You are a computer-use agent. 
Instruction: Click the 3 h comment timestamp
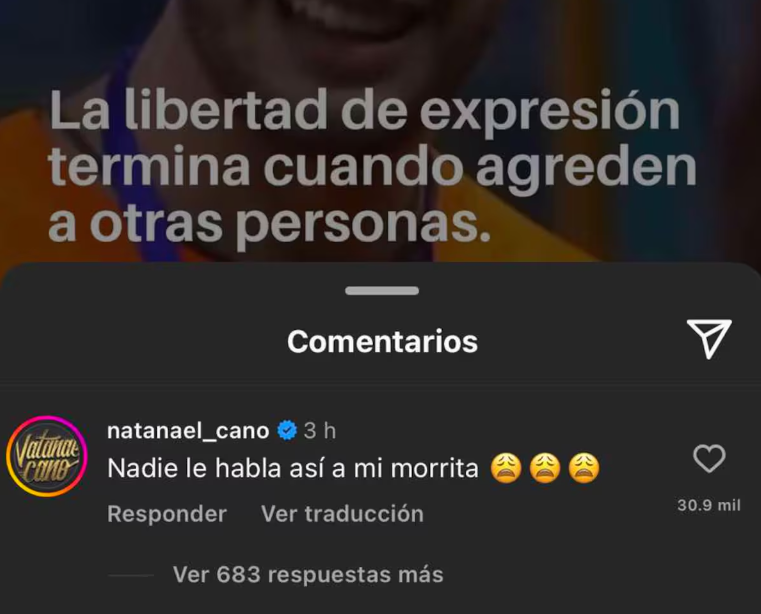click(320, 431)
